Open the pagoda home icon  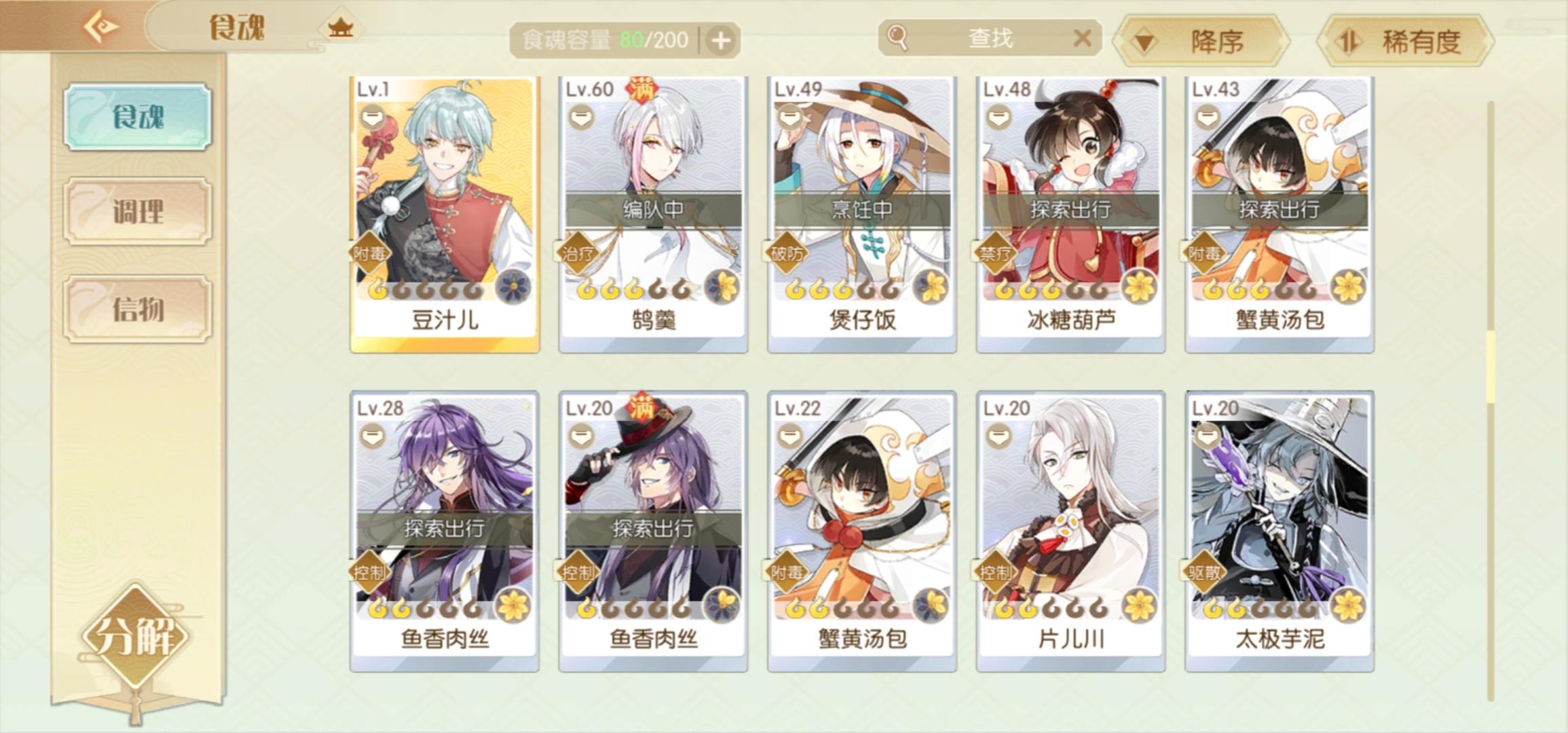pos(340,28)
